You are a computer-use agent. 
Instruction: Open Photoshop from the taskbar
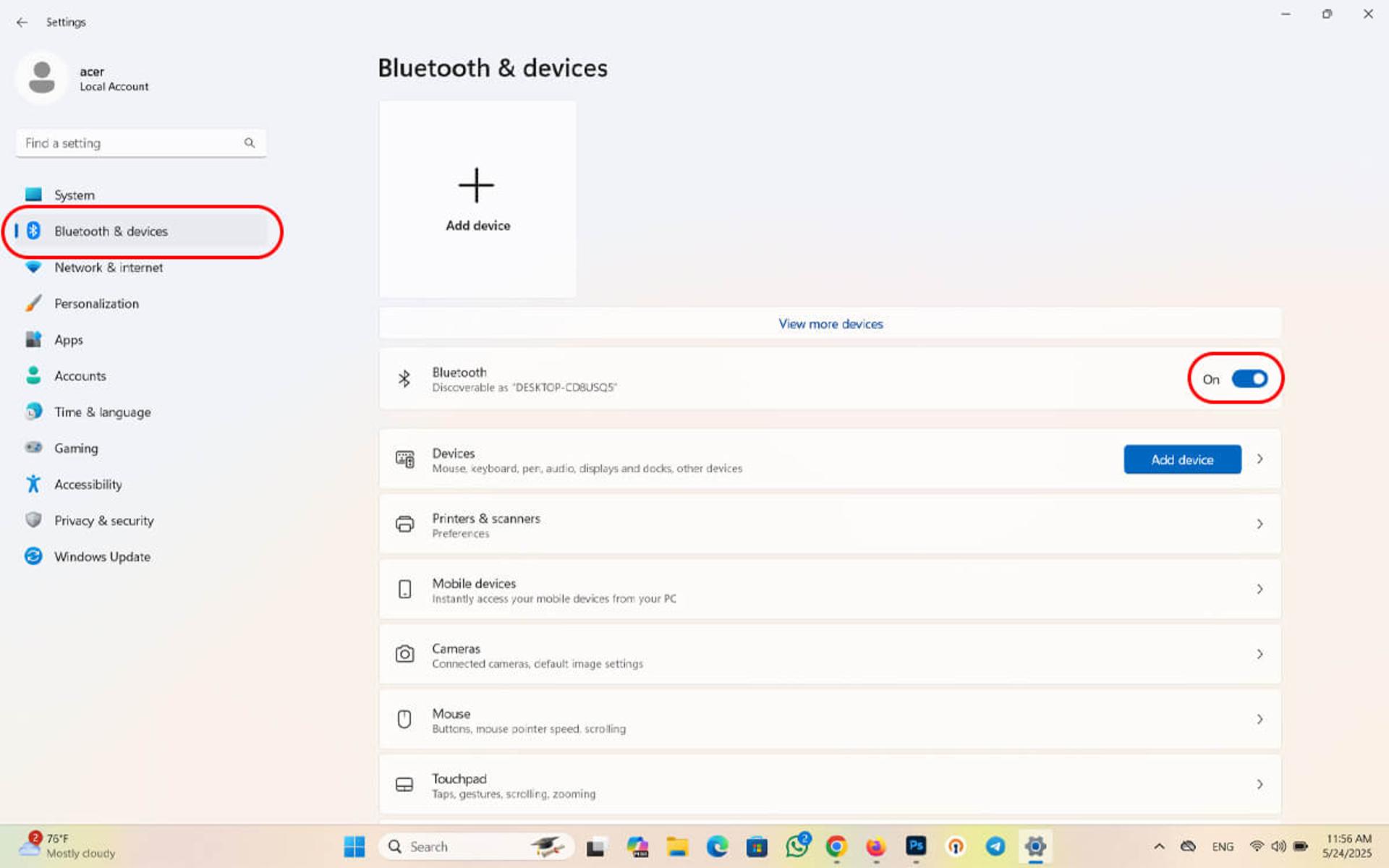916,846
